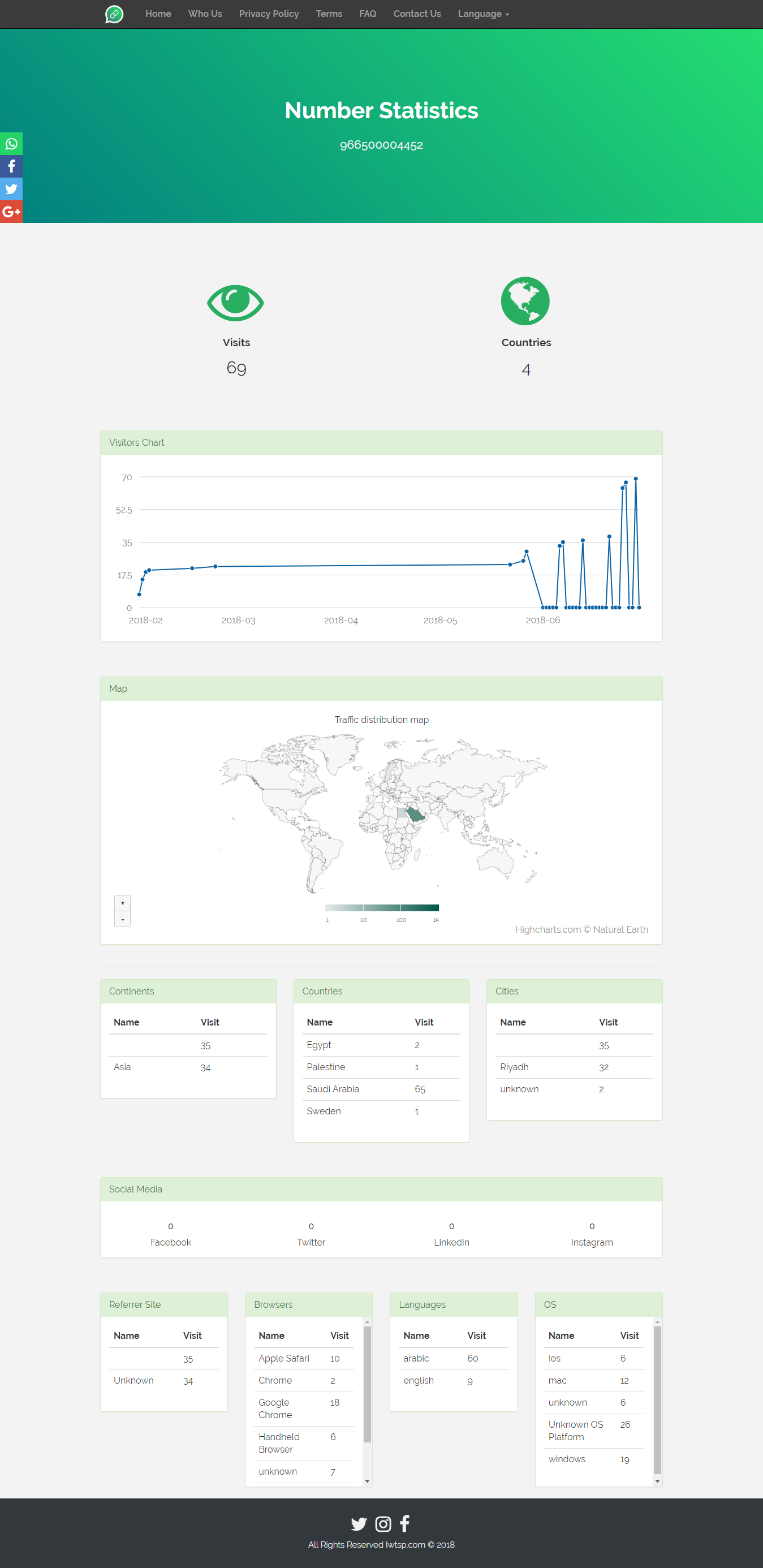Click Saudi Arabia on the map
Screen dimensions: 763x1568
415,814
